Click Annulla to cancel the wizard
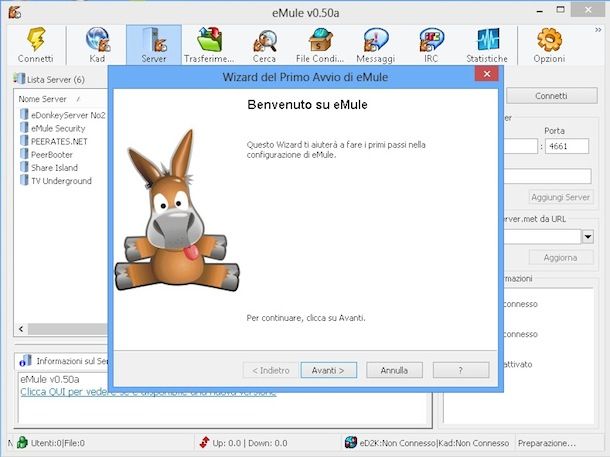610x457 pixels. pos(394,370)
